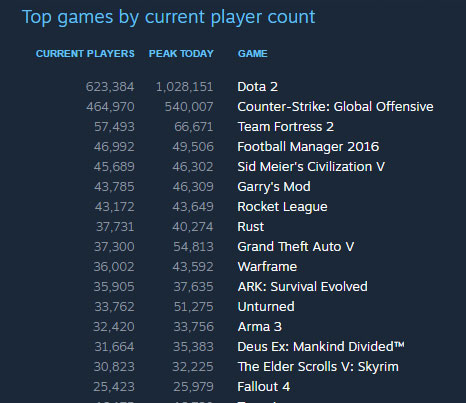466x403 pixels.
Task: Click the Arma 3 link
Action: (259, 327)
